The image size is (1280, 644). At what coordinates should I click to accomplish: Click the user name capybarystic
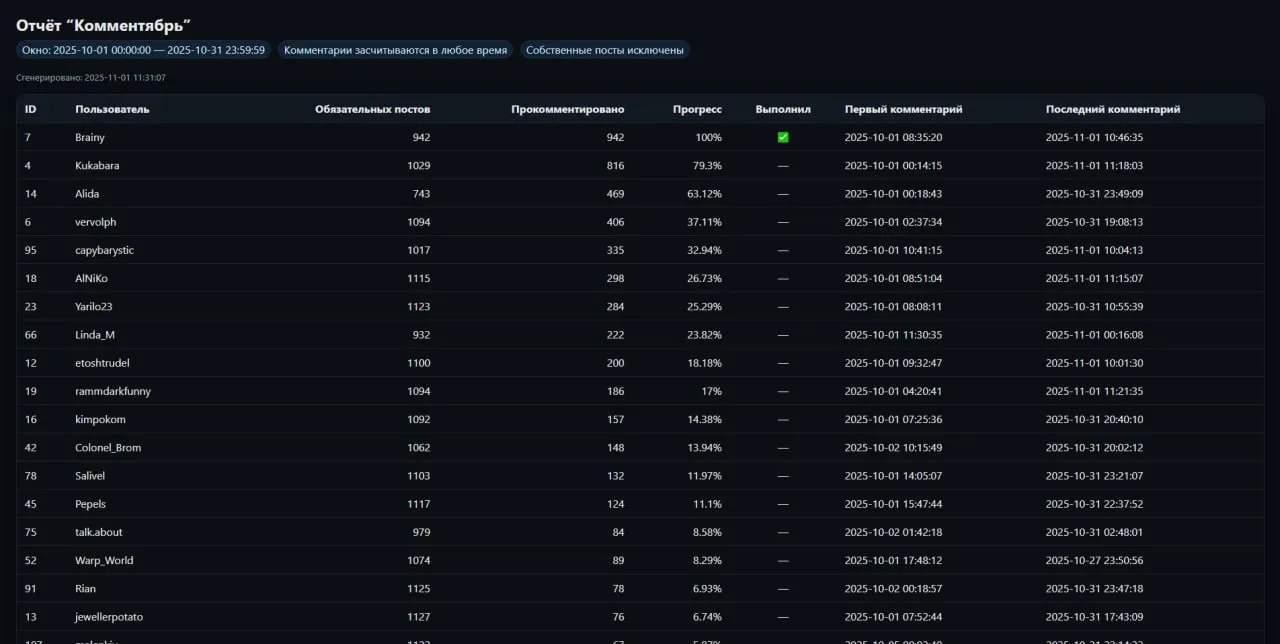pos(104,250)
